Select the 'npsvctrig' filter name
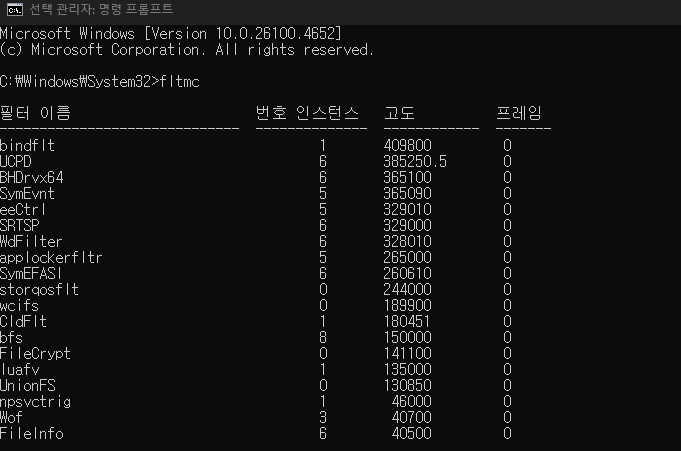Screen dimensions: 681x451 (x=36, y=401)
